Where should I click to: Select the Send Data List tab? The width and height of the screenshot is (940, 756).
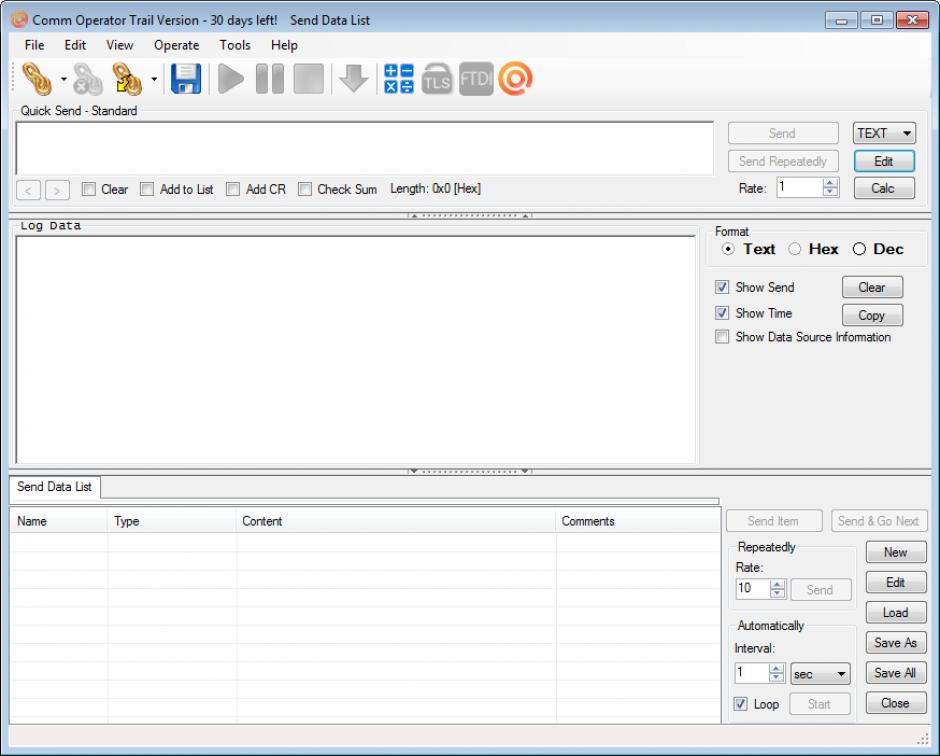coord(55,487)
